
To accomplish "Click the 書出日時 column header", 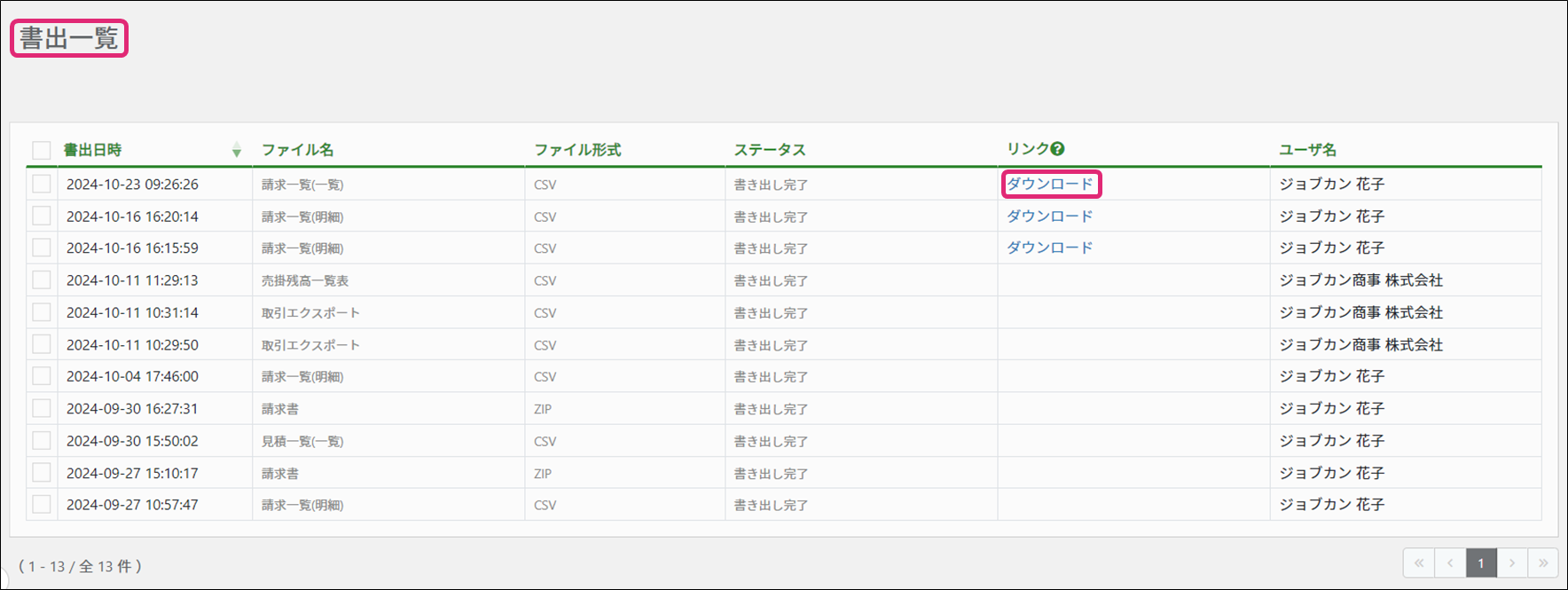I will [x=92, y=150].
